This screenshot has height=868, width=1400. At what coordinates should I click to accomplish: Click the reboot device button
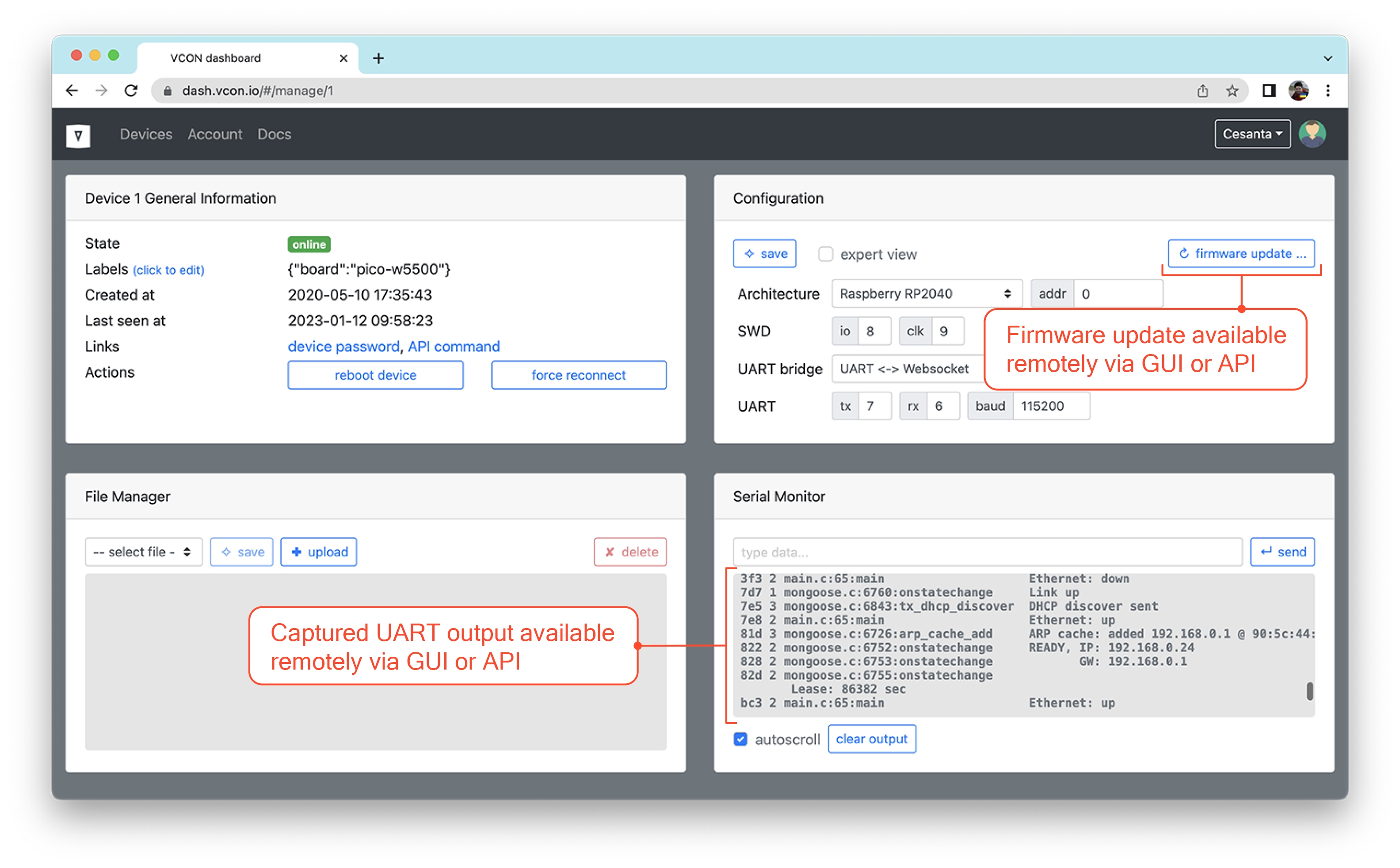coord(375,375)
